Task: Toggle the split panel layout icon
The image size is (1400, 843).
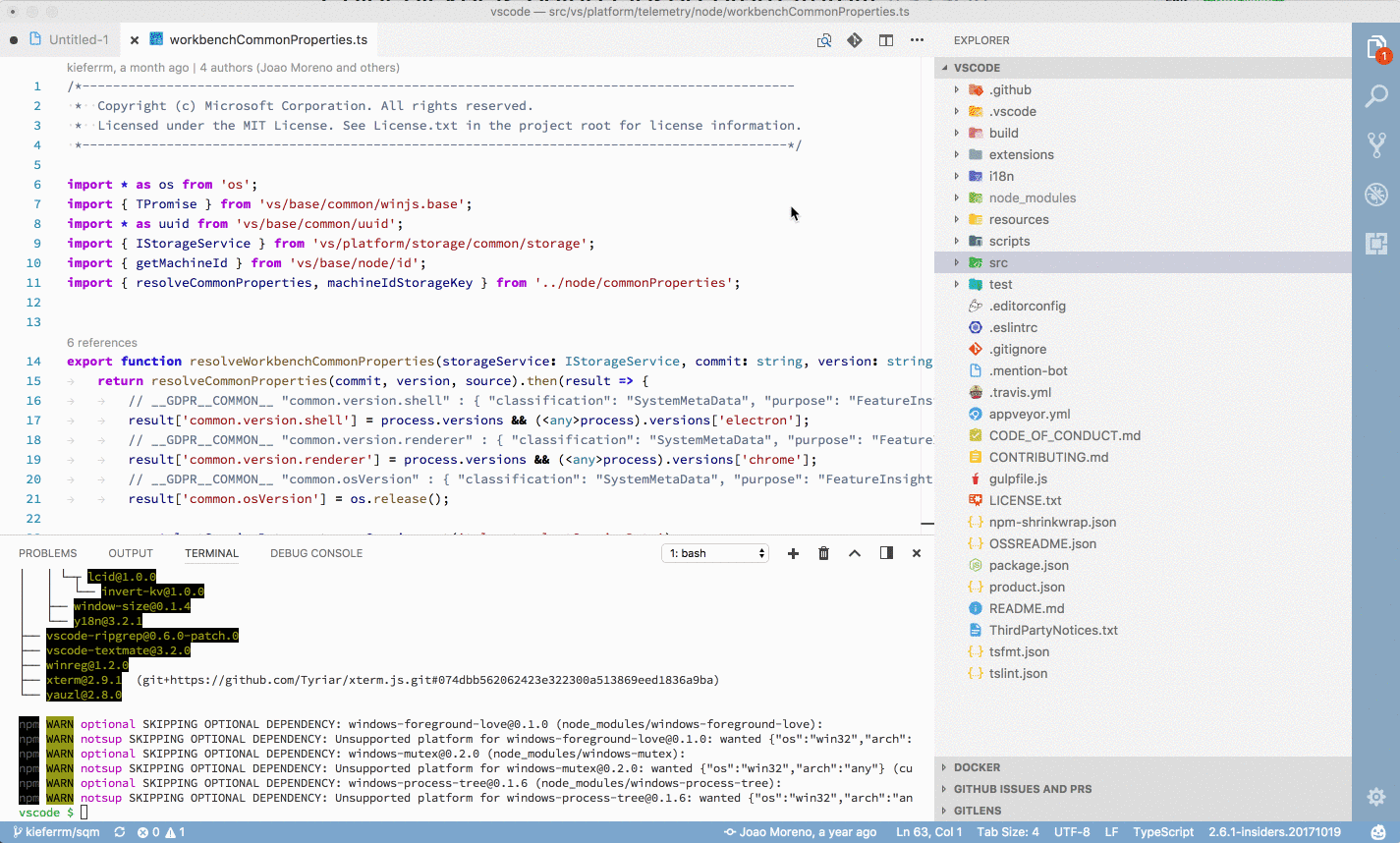Action: 885,552
